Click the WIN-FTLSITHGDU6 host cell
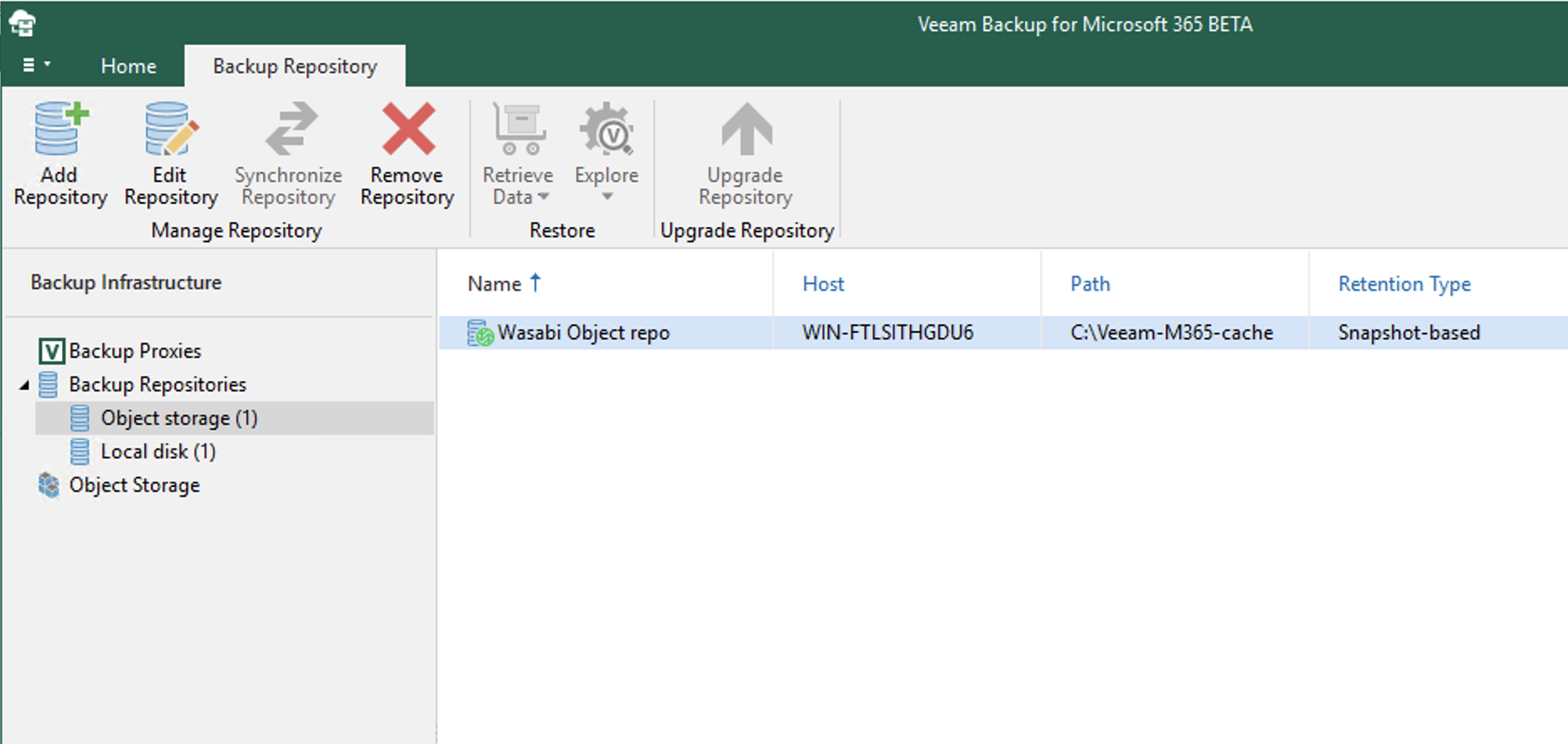 [888, 333]
